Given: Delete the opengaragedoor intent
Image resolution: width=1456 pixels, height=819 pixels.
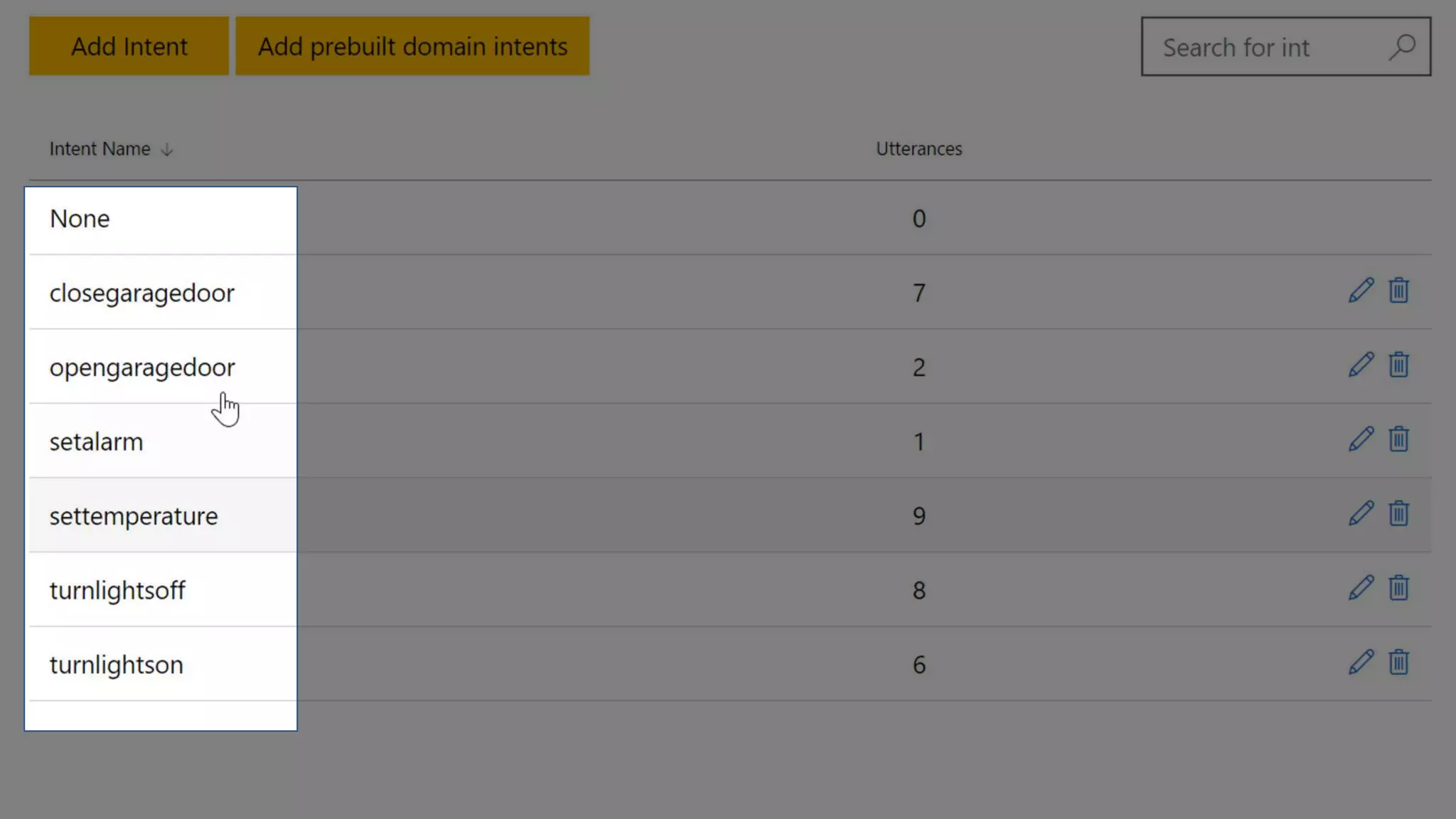Looking at the screenshot, I should [x=1398, y=365].
